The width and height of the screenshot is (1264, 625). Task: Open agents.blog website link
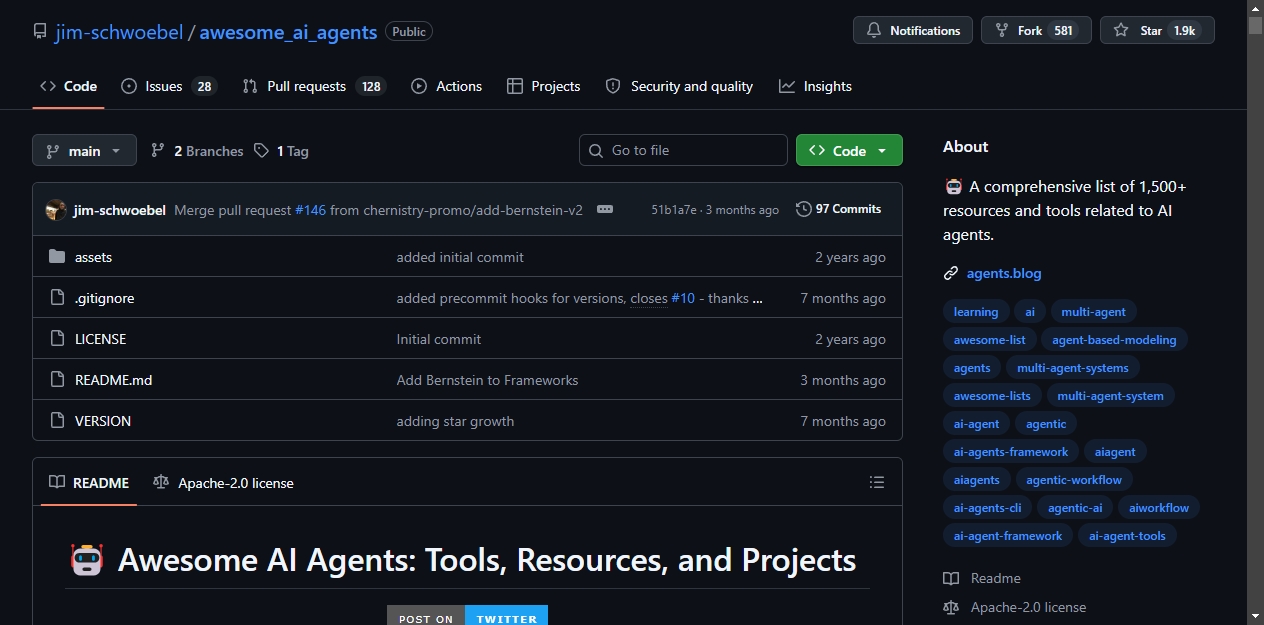tap(1004, 273)
